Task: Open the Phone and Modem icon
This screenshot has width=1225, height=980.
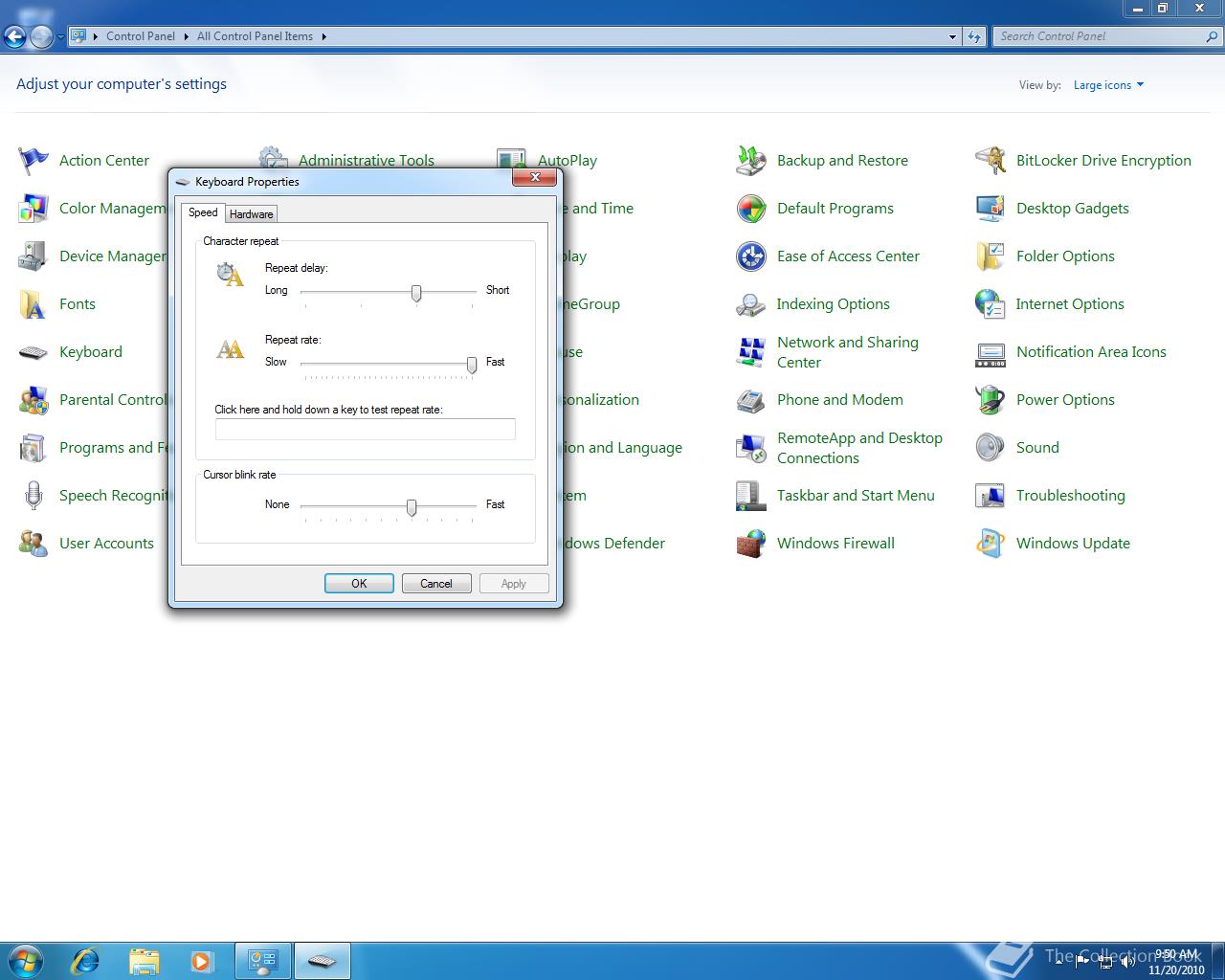Action: [751, 400]
